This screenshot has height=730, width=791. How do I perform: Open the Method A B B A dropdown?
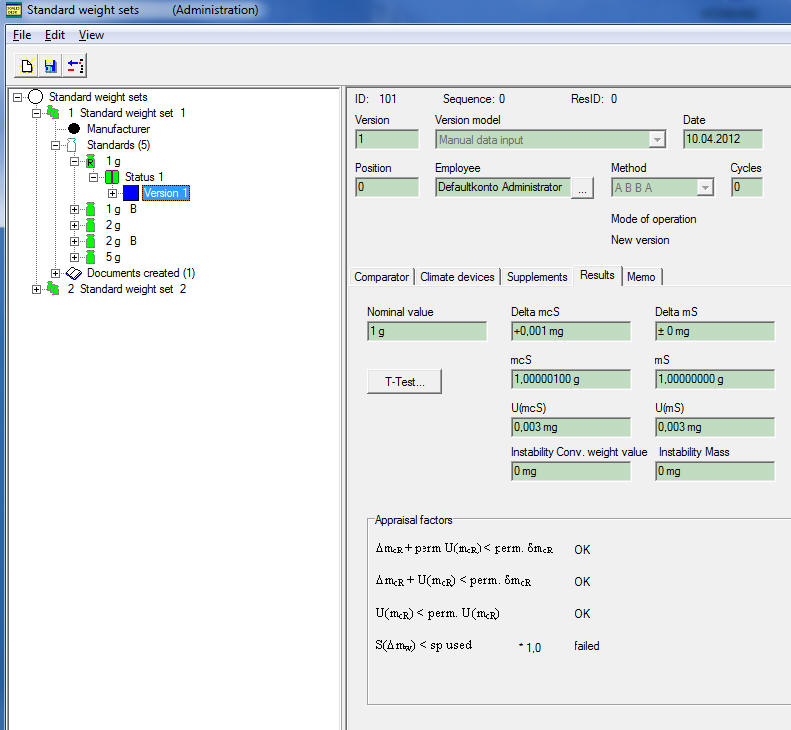[704, 188]
